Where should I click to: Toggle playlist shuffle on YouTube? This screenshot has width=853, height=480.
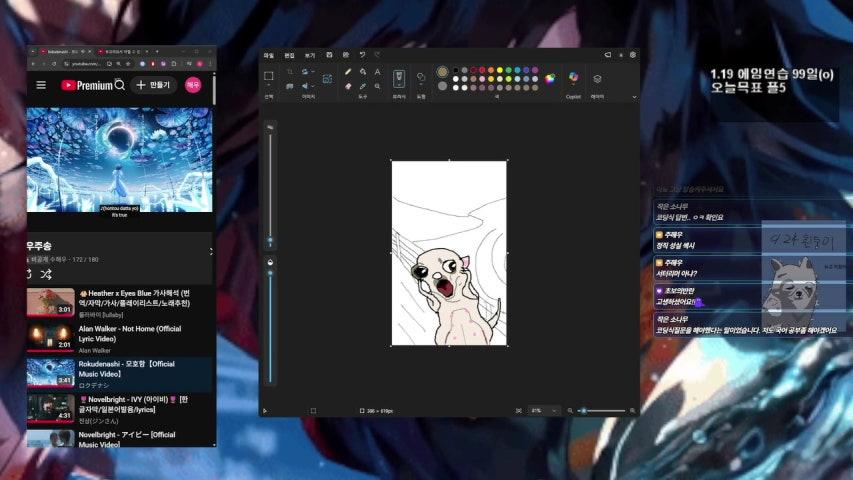[46, 273]
